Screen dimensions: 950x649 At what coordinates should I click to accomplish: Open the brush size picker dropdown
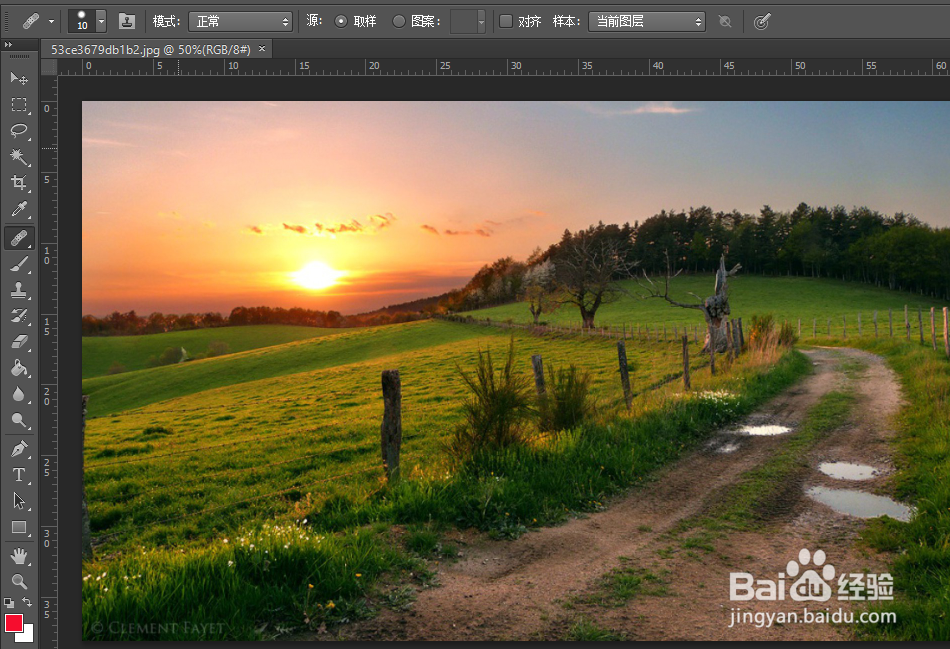coord(102,21)
